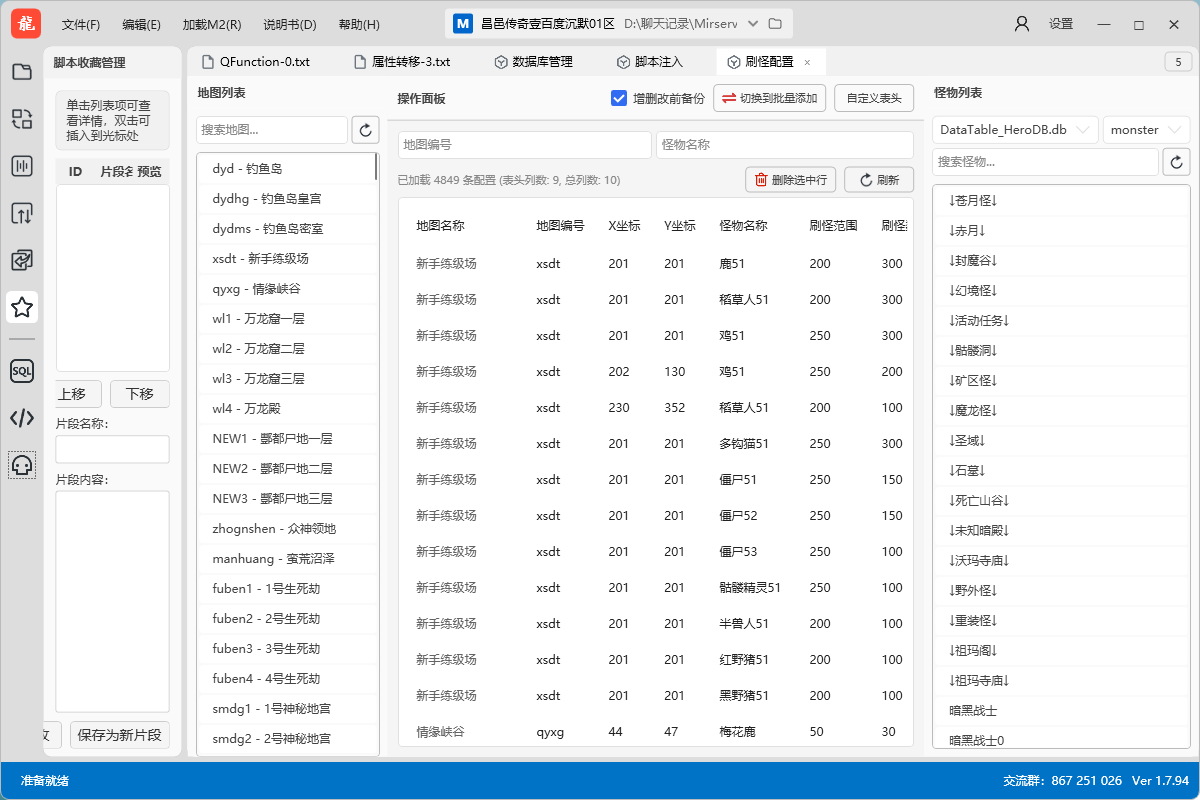Open the node/flowchart sidebar icon
1200x800 pixels.
pos(22,118)
